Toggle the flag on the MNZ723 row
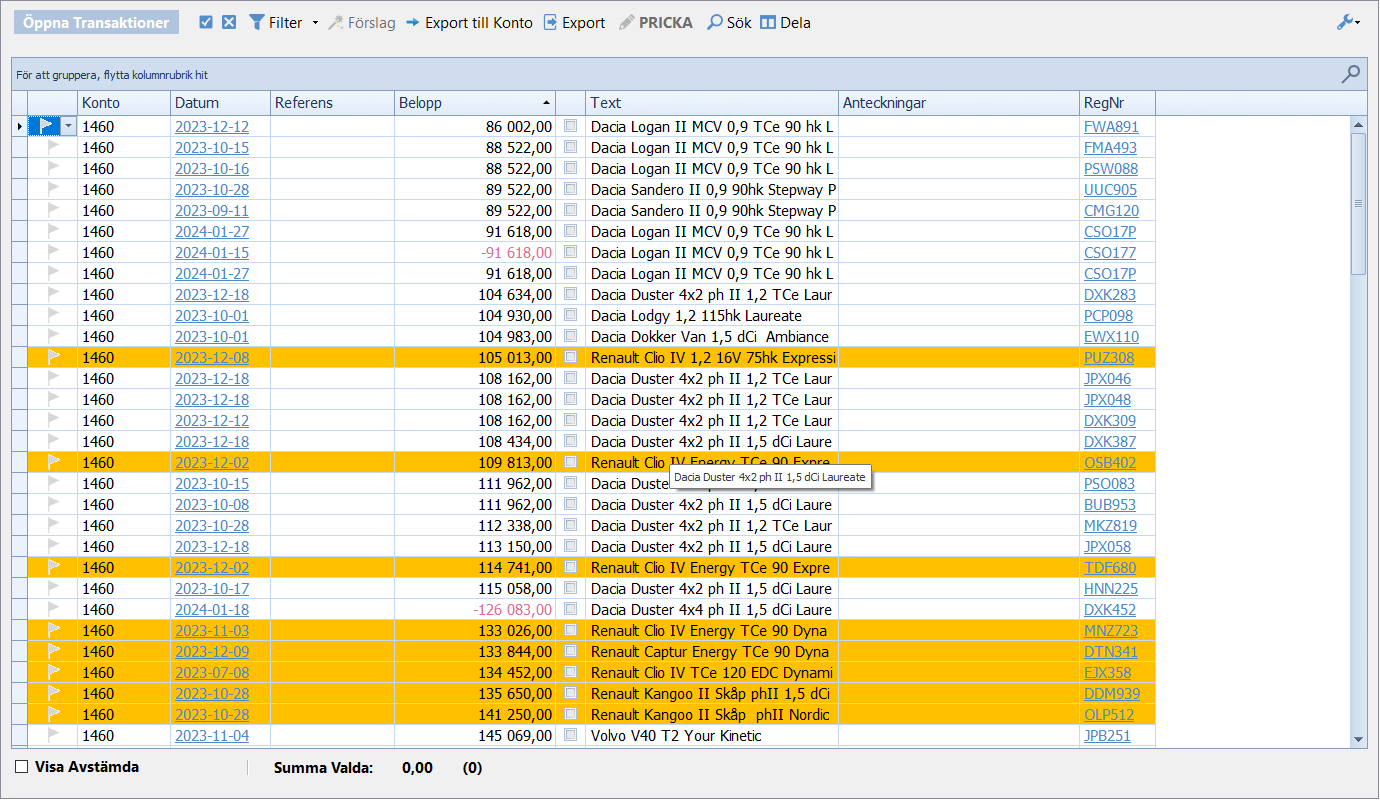The width and height of the screenshot is (1380, 800). pos(53,630)
